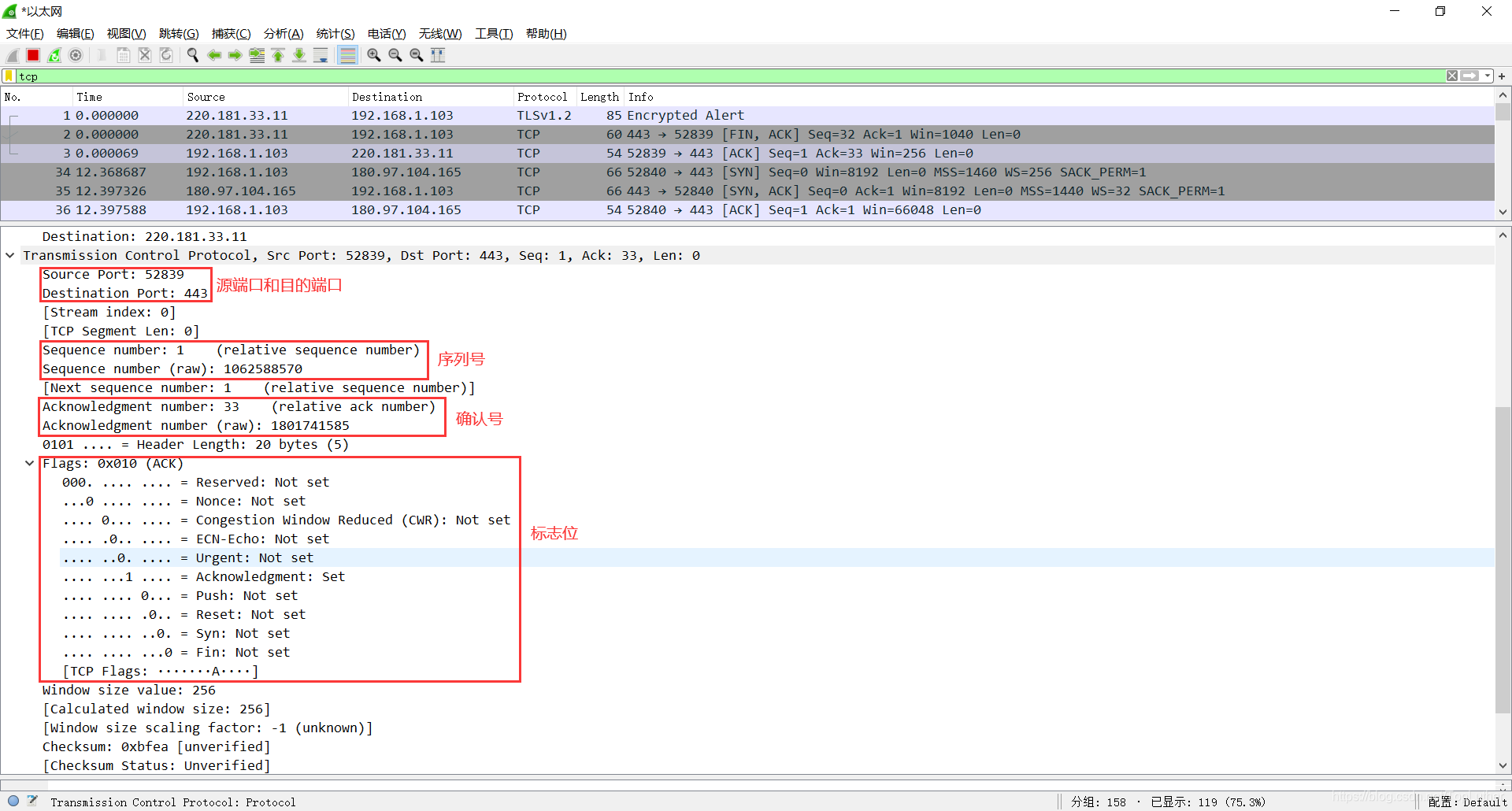Select Window size value: 256 line
This screenshot has width=1512, height=811.
click(x=129, y=690)
